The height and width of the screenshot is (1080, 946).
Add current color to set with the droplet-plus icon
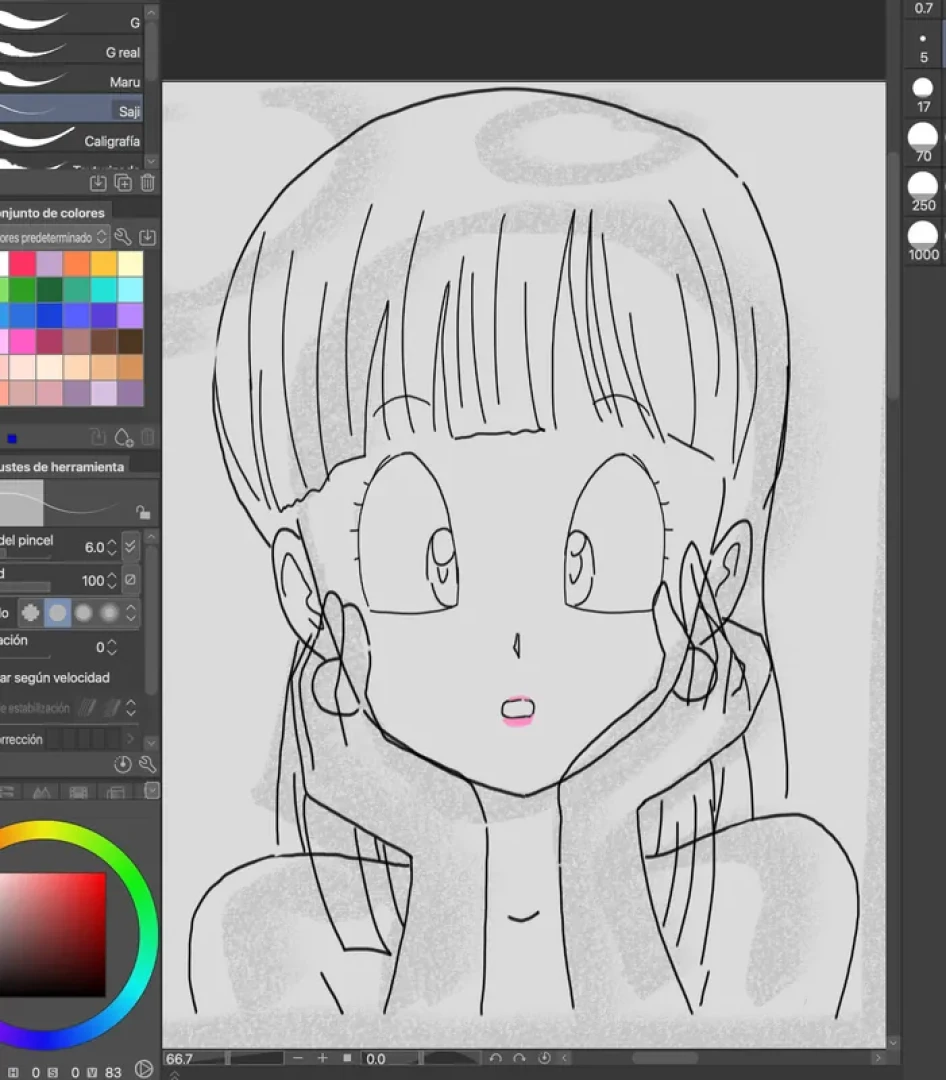tap(124, 437)
